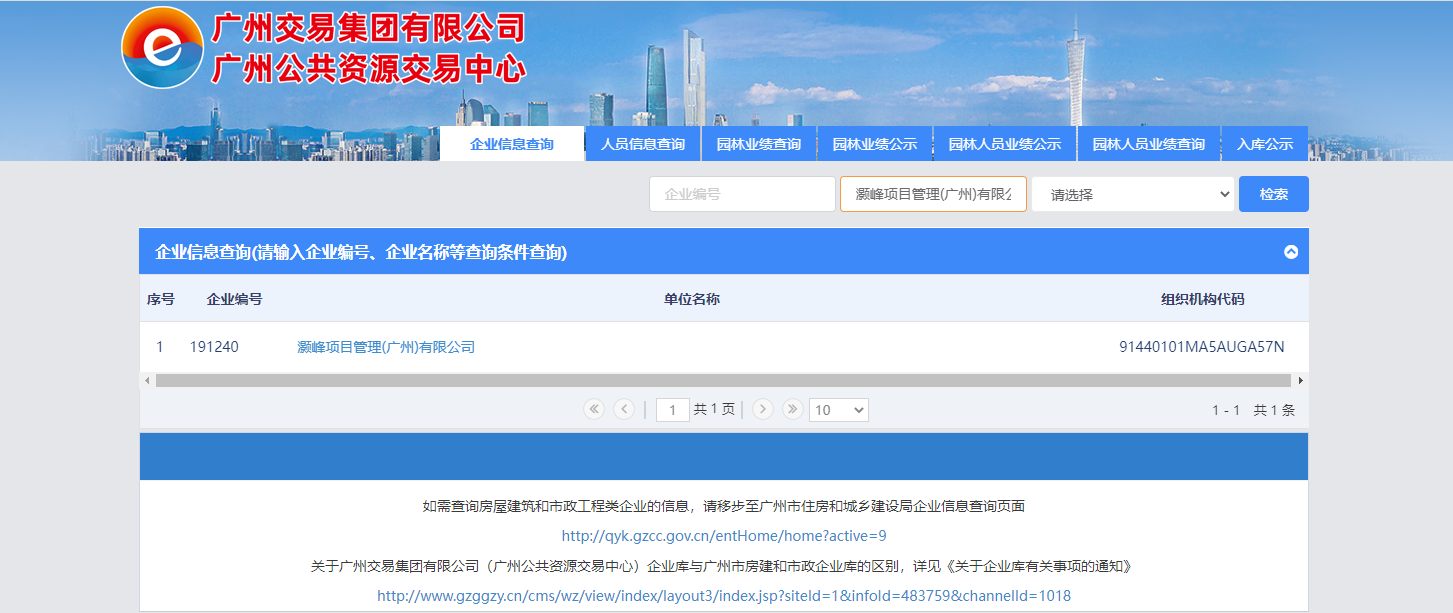Open company link 灏峰项目管理(广州)有限公司
This screenshot has height=613, width=1453.
[x=386, y=347]
